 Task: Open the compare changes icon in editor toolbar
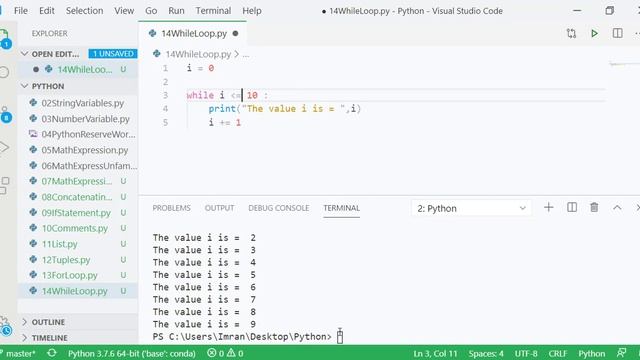tap(571, 33)
